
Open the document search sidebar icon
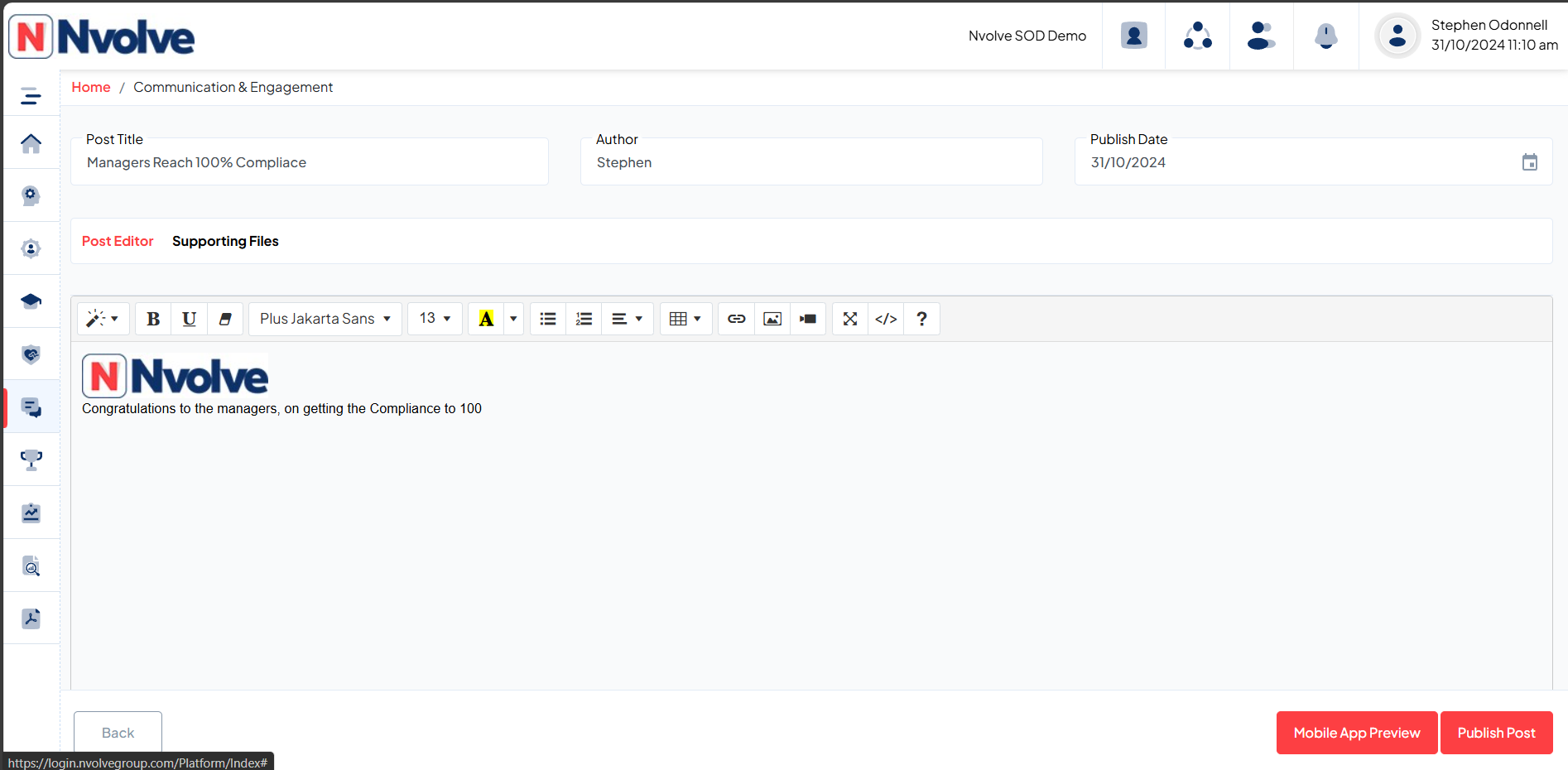(x=31, y=566)
